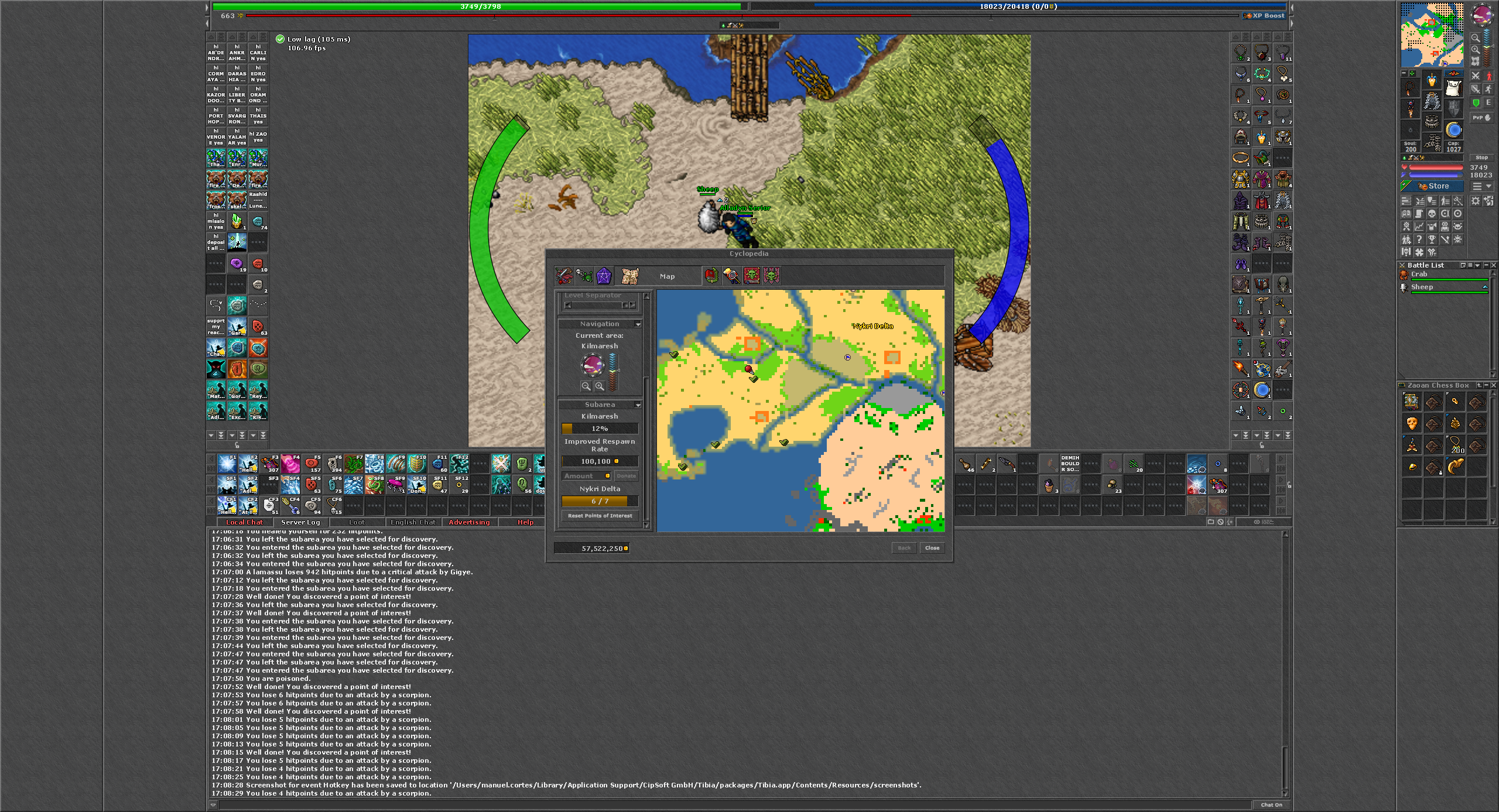The height and width of the screenshot is (812, 1499).
Task: Open the Bosstiary red skull book tab
Action: pyautogui.click(x=751, y=275)
